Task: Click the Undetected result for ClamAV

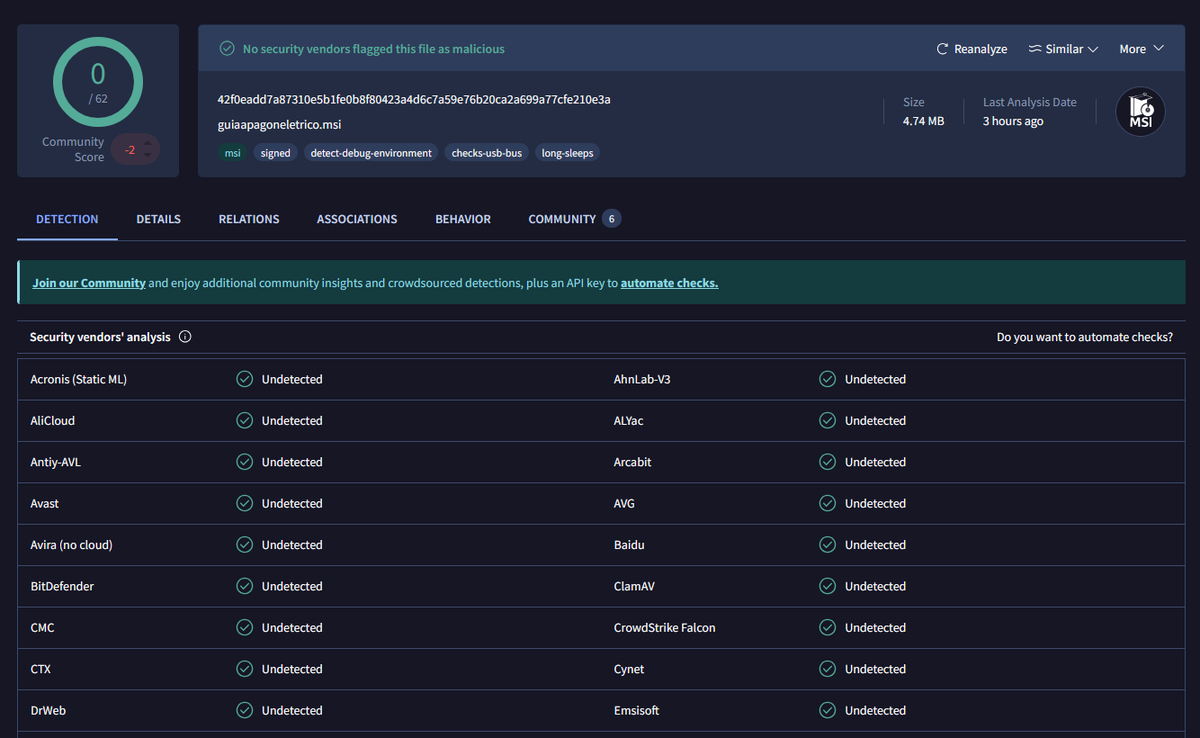Action: tap(875, 586)
